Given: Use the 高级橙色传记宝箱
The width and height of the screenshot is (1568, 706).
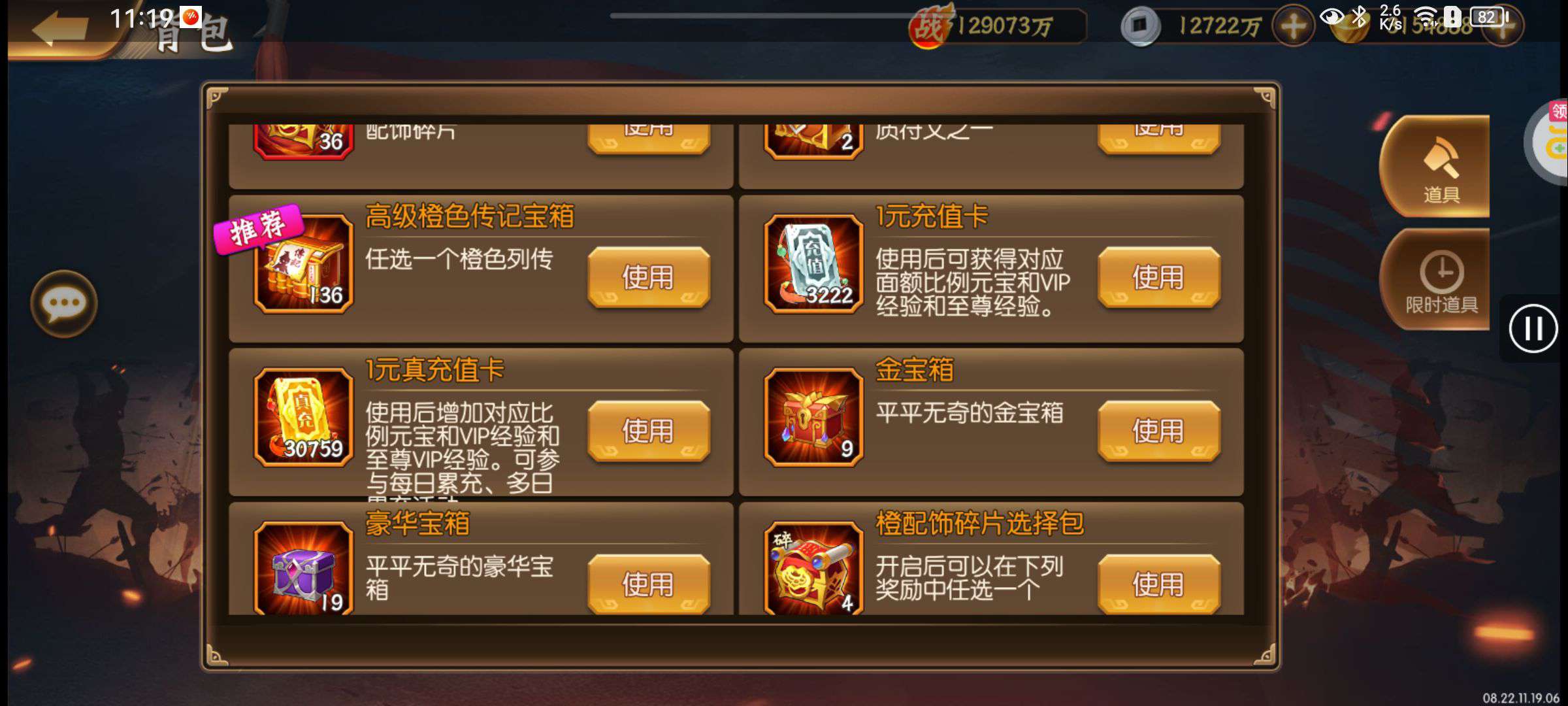Looking at the screenshot, I should pyautogui.click(x=648, y=277).
